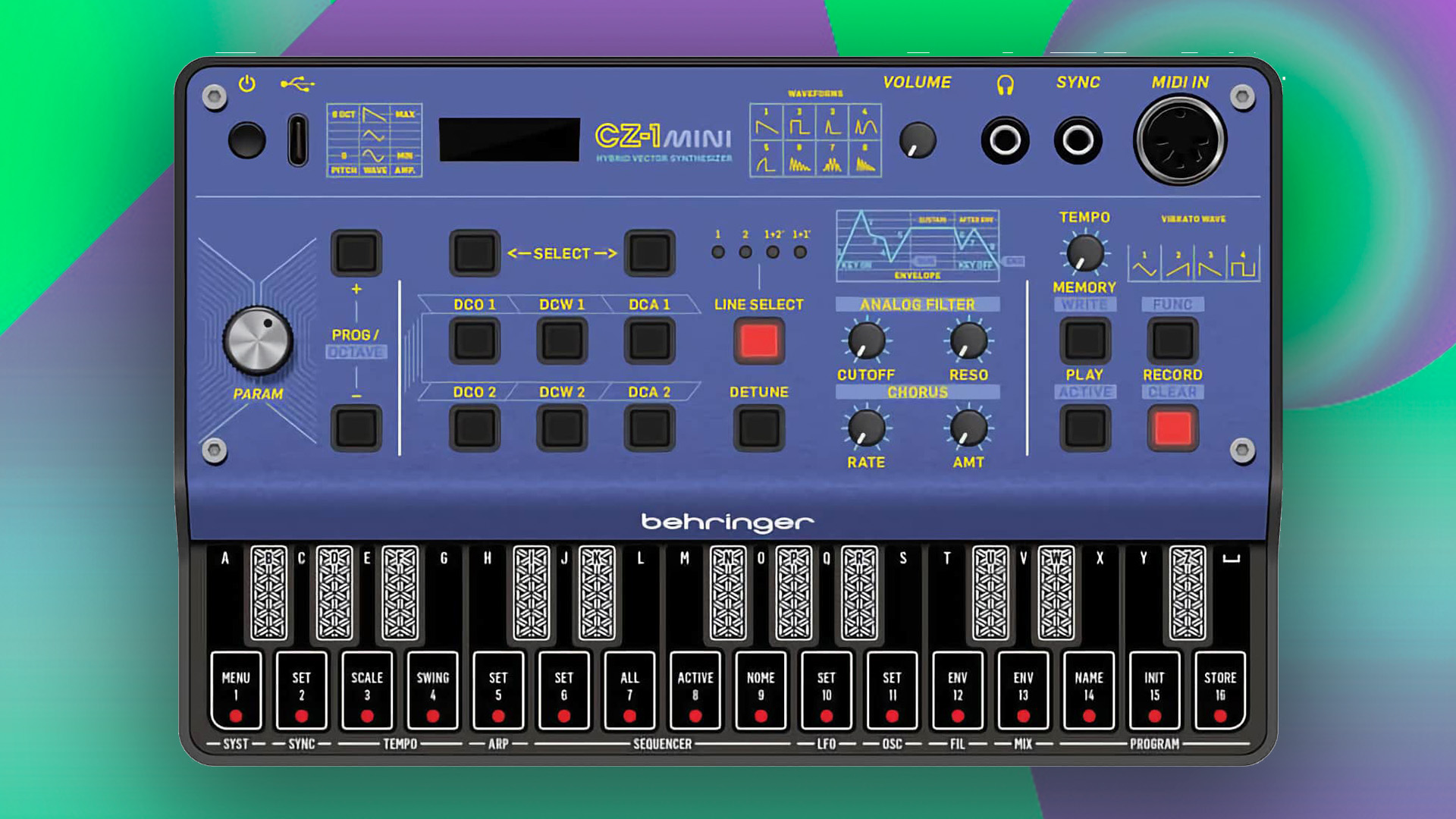This screenshot has height=819, width=1456.
Task: Click the large PARAM knob
Action: point(258,340)
